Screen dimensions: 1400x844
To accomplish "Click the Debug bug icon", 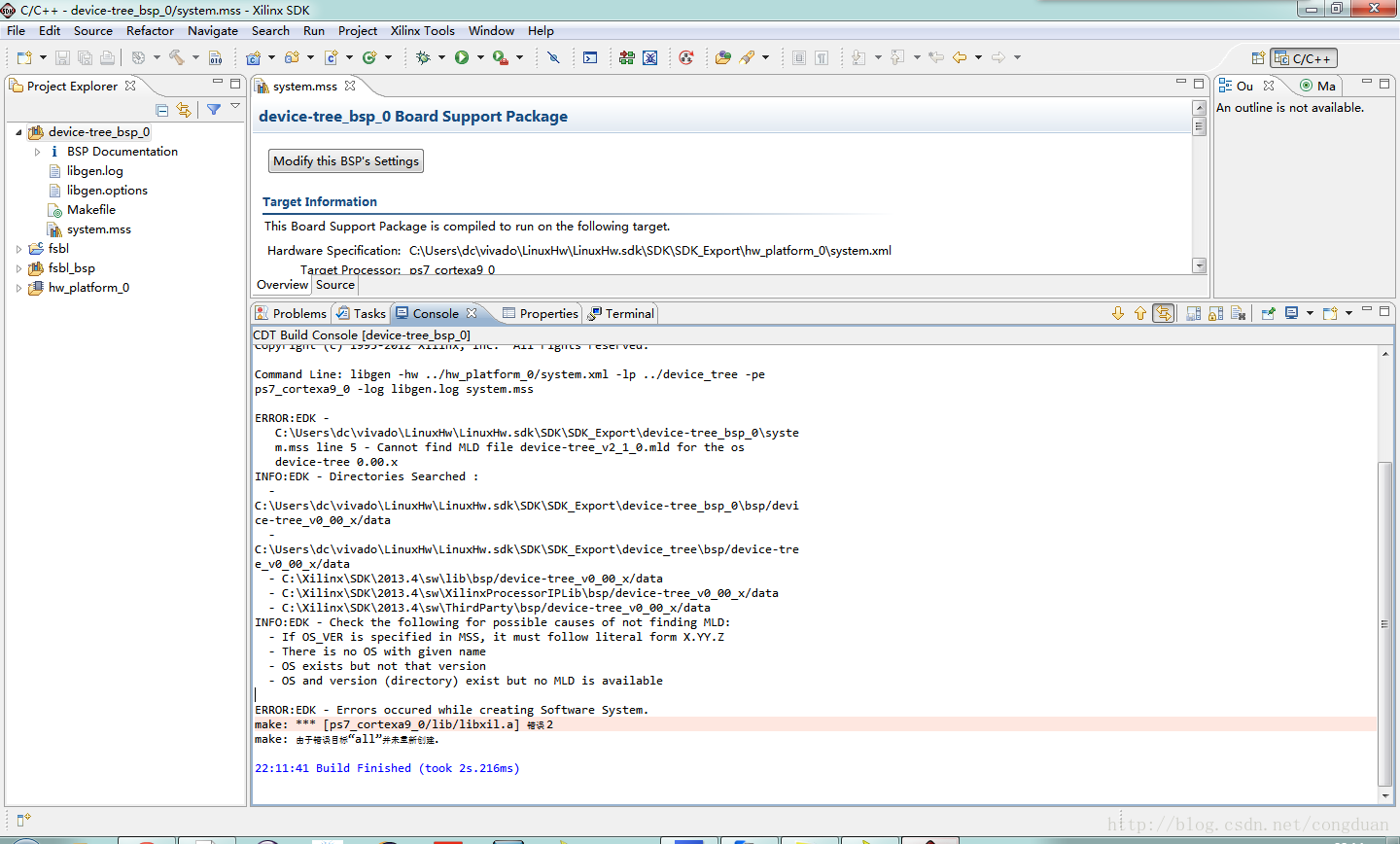I will click(423, 57).
